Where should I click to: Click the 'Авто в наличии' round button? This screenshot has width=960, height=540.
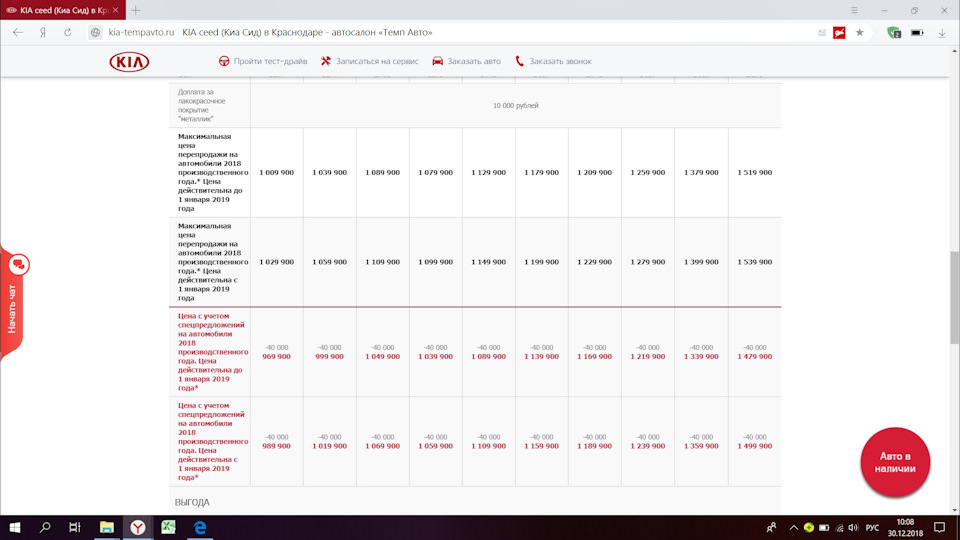(895, 462)
